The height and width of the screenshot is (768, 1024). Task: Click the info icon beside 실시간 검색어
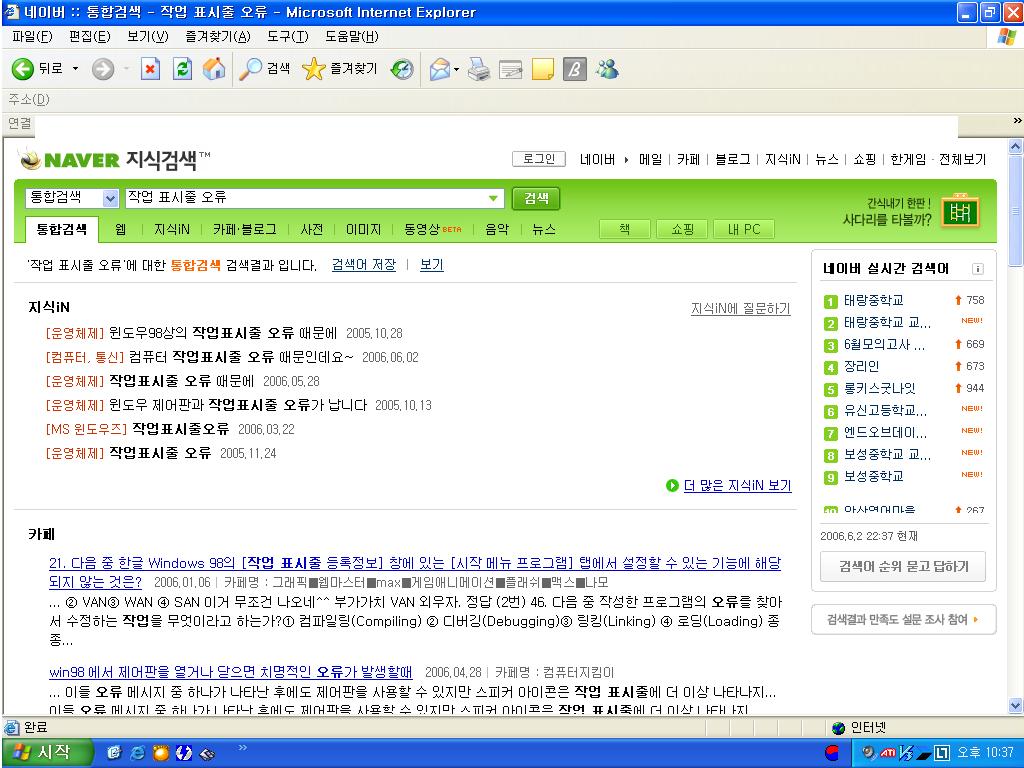(x=978, y=268)
